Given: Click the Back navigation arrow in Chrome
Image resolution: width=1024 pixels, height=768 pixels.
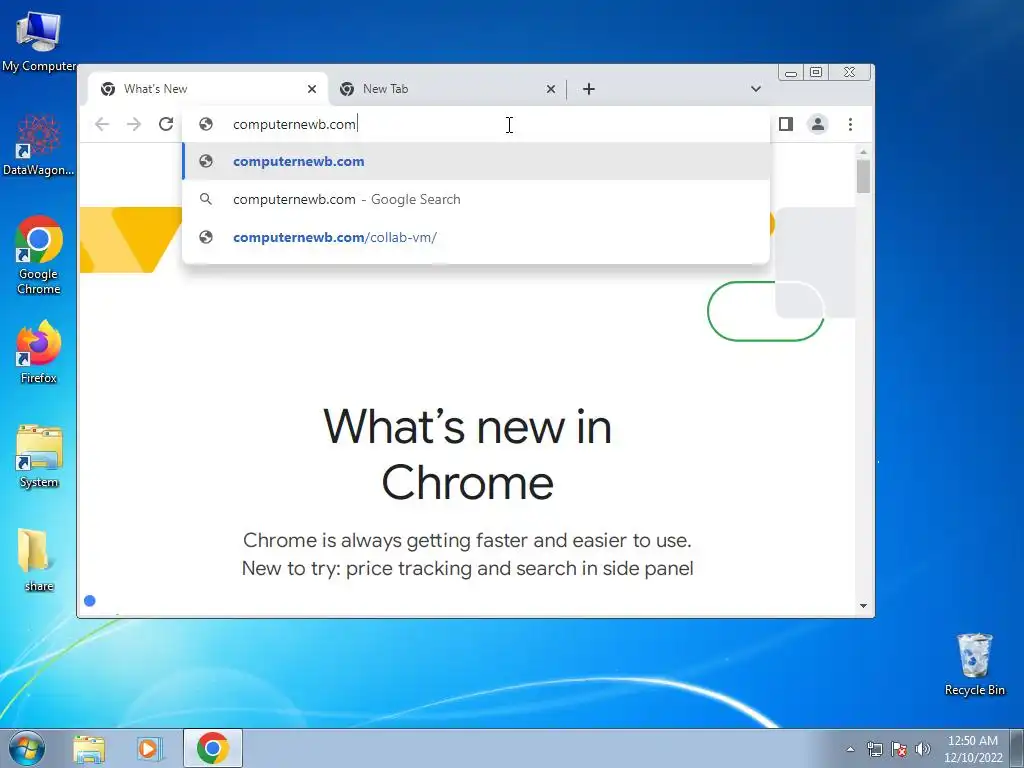Looking at the screenshot, I should (x=102, y=124).
